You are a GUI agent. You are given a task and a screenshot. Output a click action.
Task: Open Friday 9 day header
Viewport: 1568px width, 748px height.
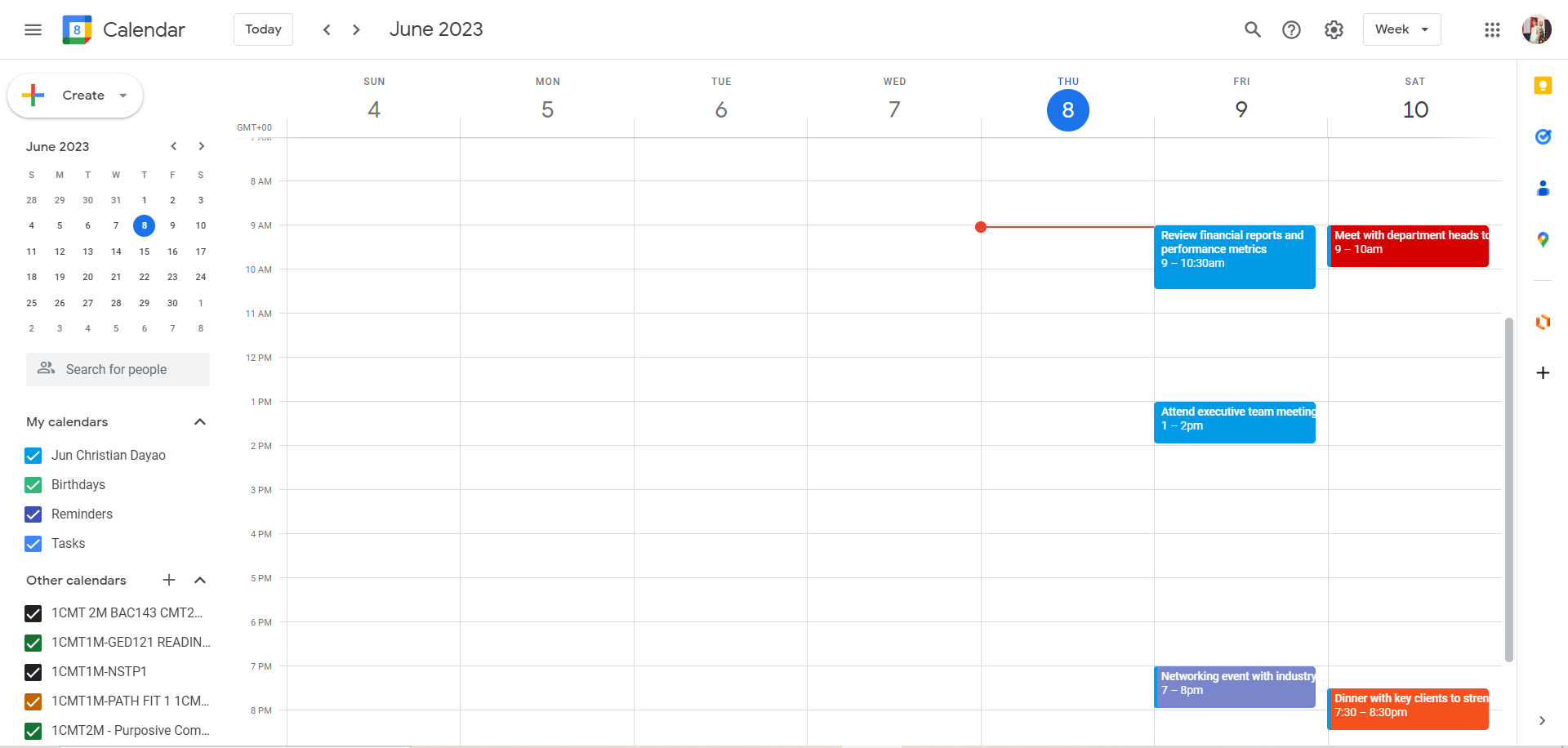pyautogui.click(x=1241, y=109)
